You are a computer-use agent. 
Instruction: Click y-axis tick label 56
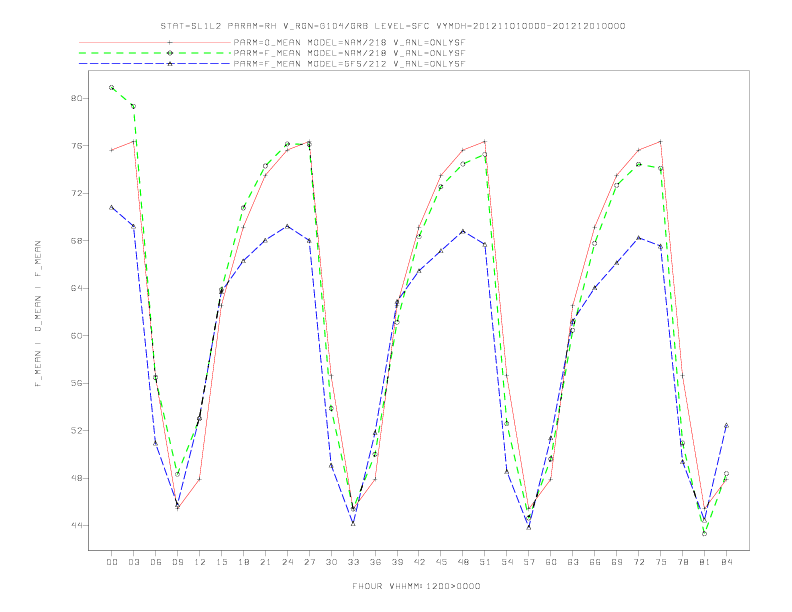[x=76, y=383]
